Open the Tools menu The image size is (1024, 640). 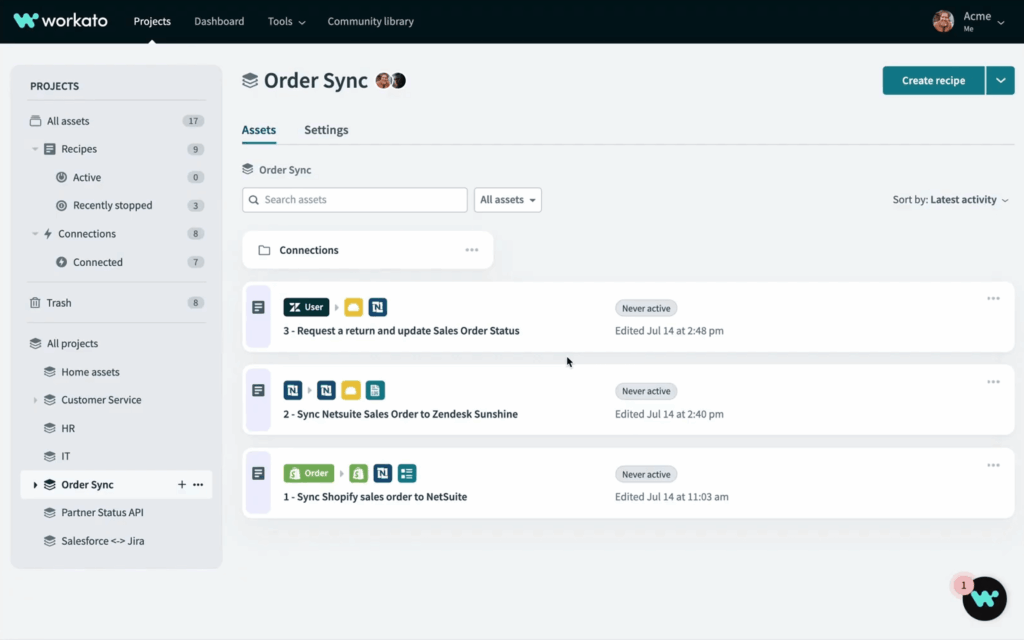(286, 22)
